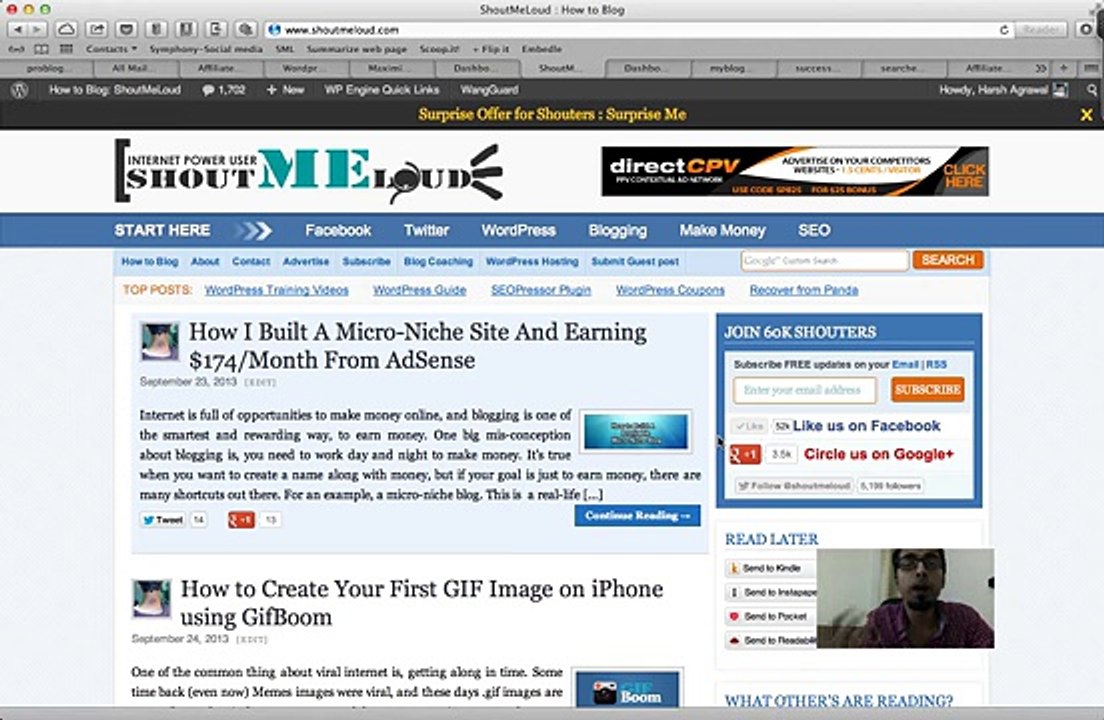Image resolution: width=1104 pixels, height=720 pixels.
Task: Open Blog Coaching in secondary menu
Action: (438, 261)
